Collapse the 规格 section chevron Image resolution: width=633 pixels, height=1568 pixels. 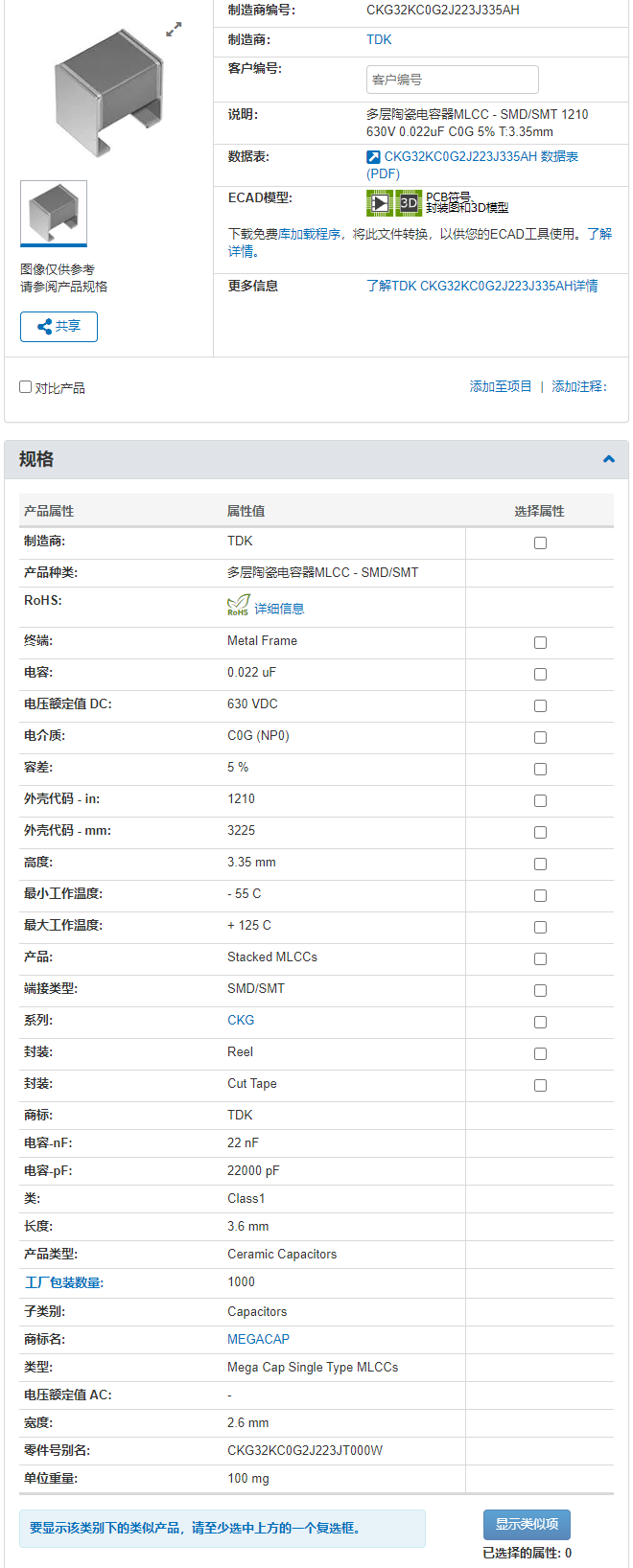coord(608,459)
